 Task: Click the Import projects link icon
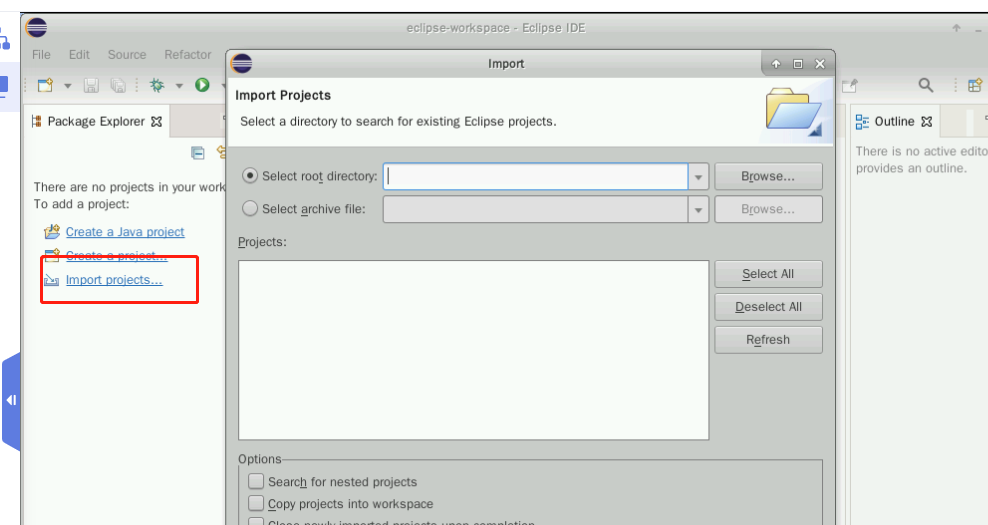coord(52,280)
